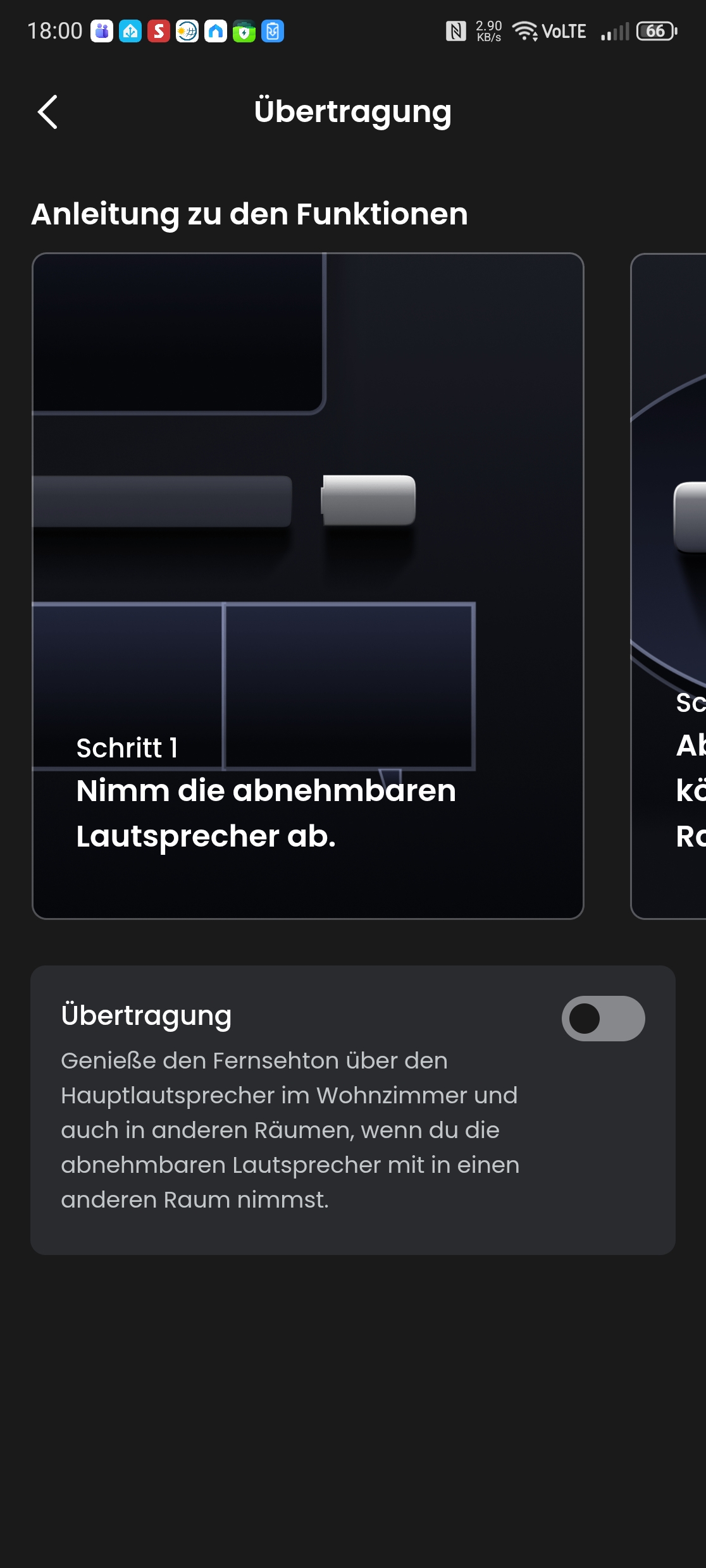
Task: Tap the Übertragung description text
Action: click(290, 1130)
